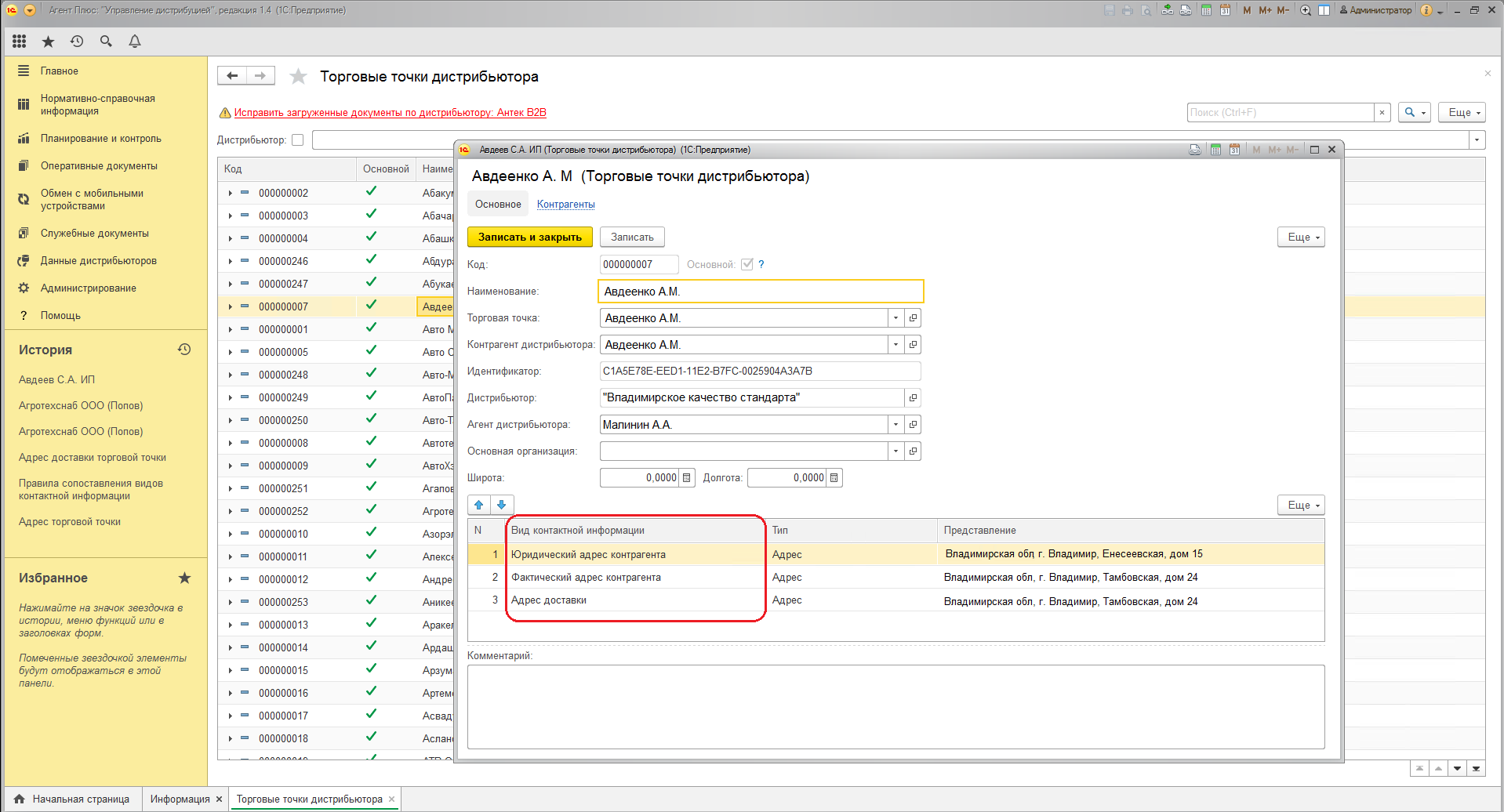Go back with the left arrow
This screenshot has height=812, width=1504.
pyautogui.click(x=232, y=75)
